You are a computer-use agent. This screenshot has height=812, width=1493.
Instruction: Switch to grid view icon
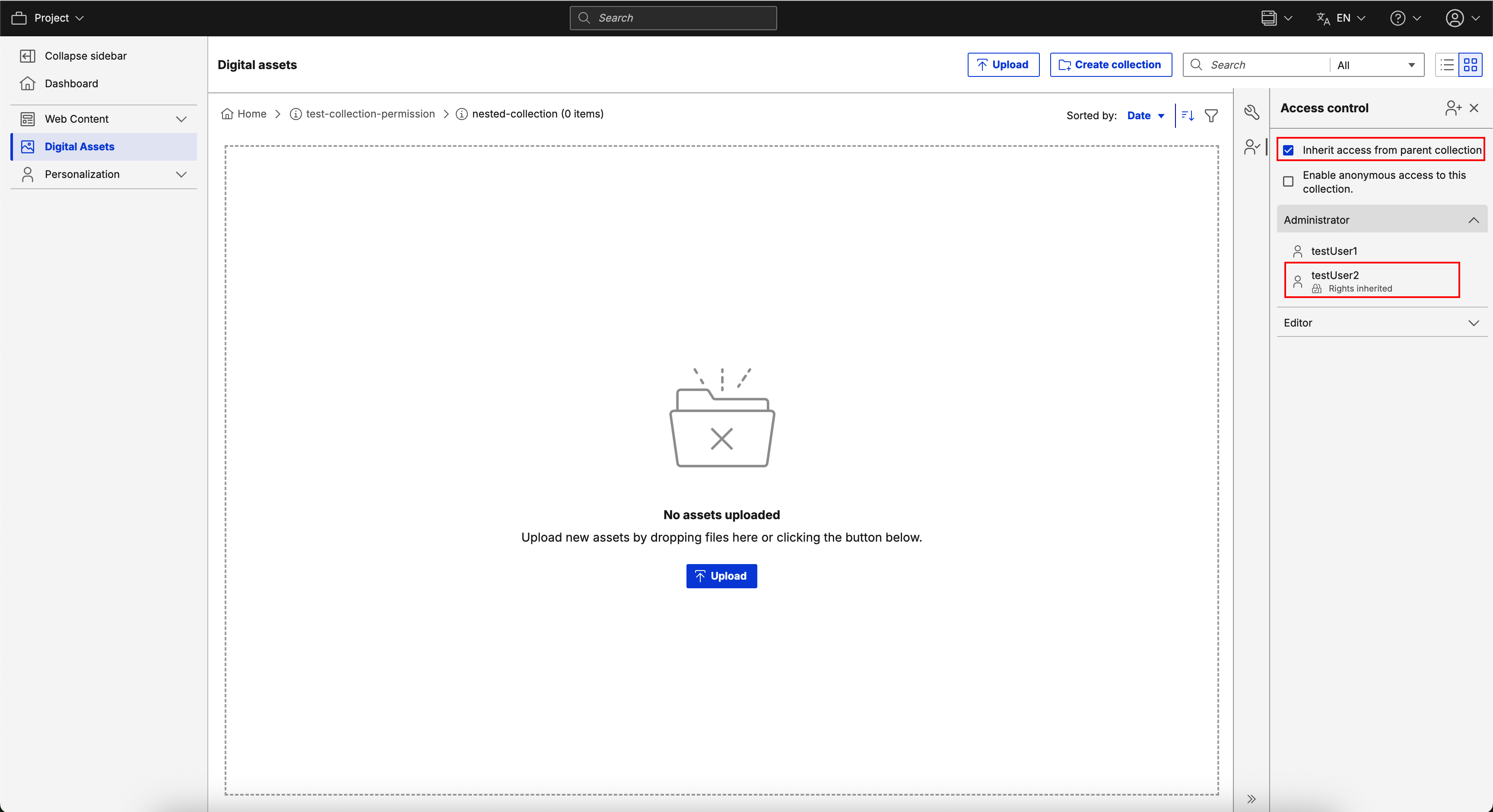click(1471, 65)
